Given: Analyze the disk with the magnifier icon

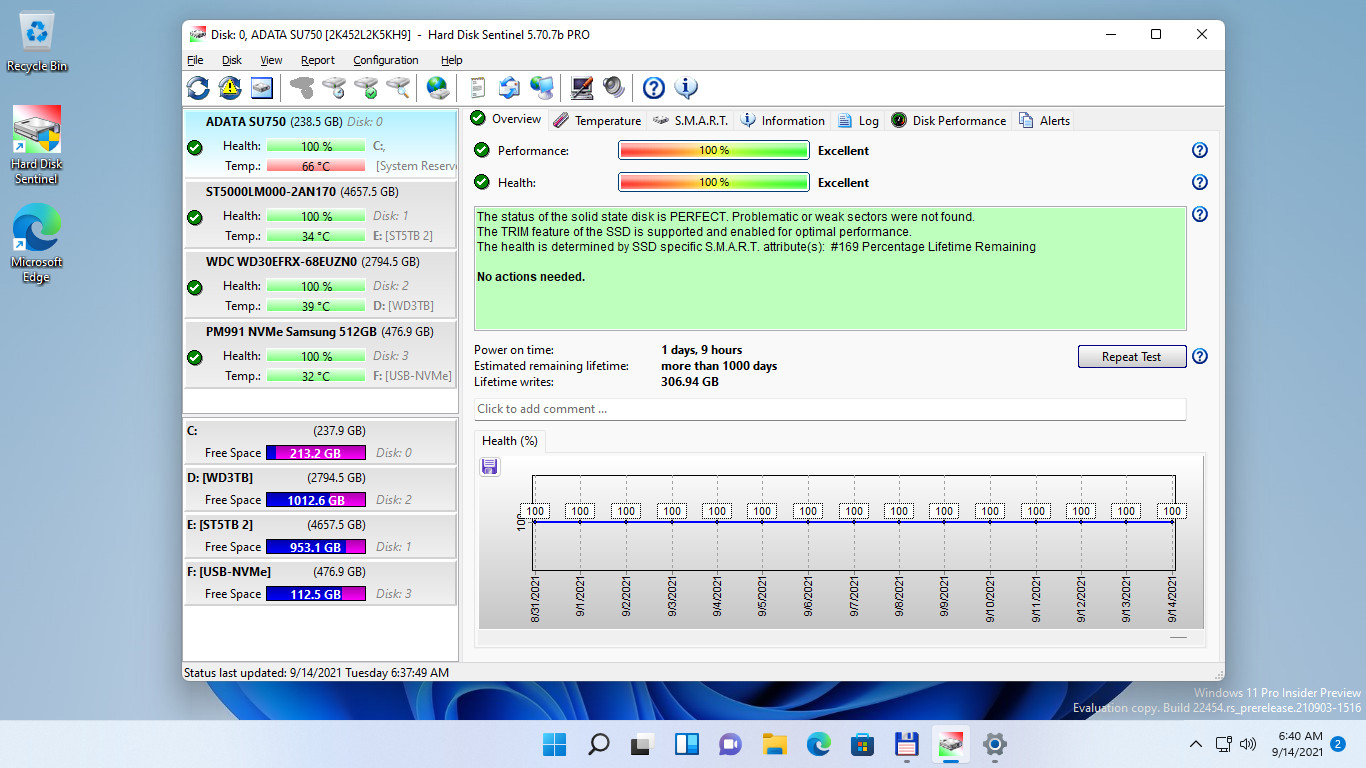Looking at the screenshot, I should click(x=396, y=88).
